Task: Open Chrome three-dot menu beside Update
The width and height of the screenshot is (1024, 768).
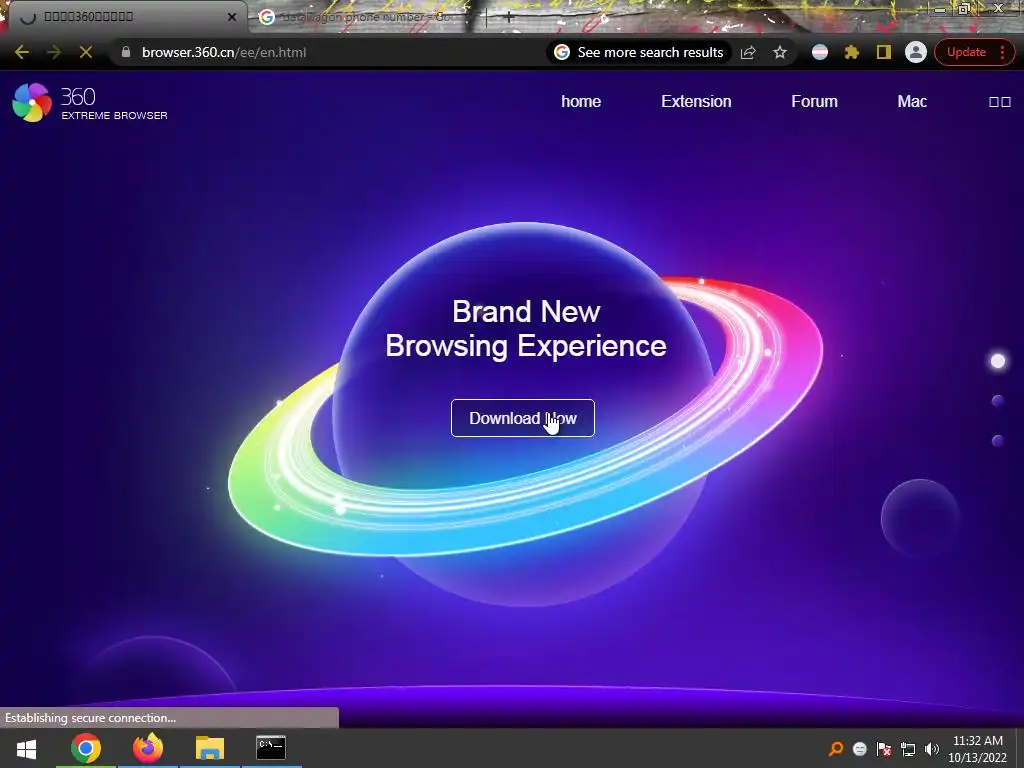Action: (x=1002, y=52)
